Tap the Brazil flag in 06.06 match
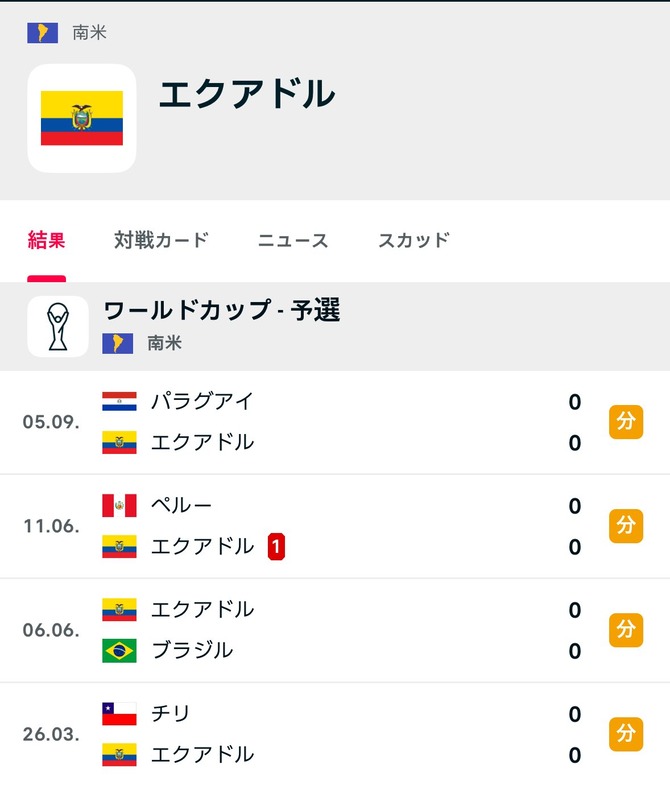670x785 pixels. tap(119, 650)
